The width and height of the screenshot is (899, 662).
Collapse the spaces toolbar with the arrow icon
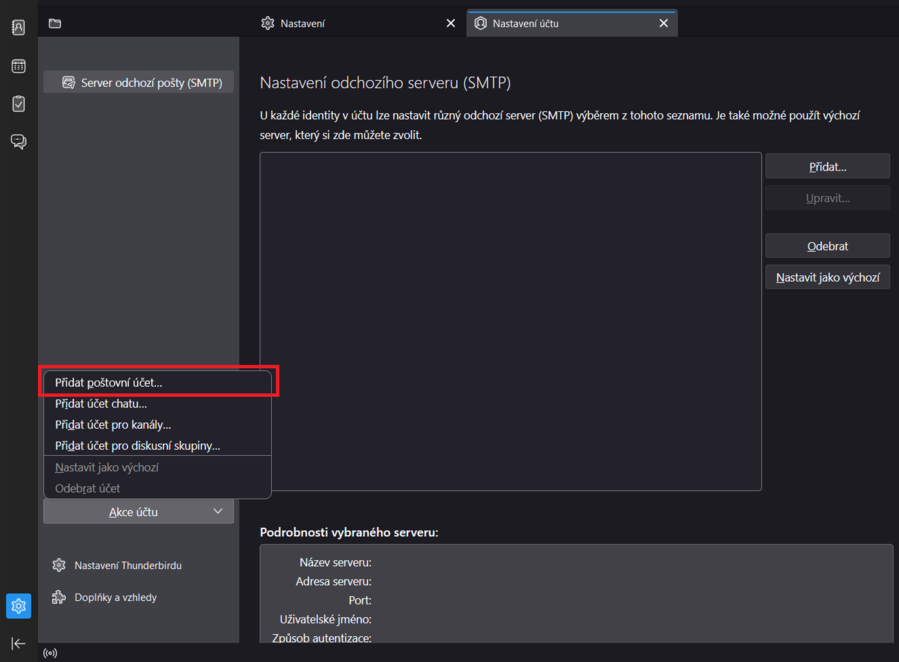(18, 643)
